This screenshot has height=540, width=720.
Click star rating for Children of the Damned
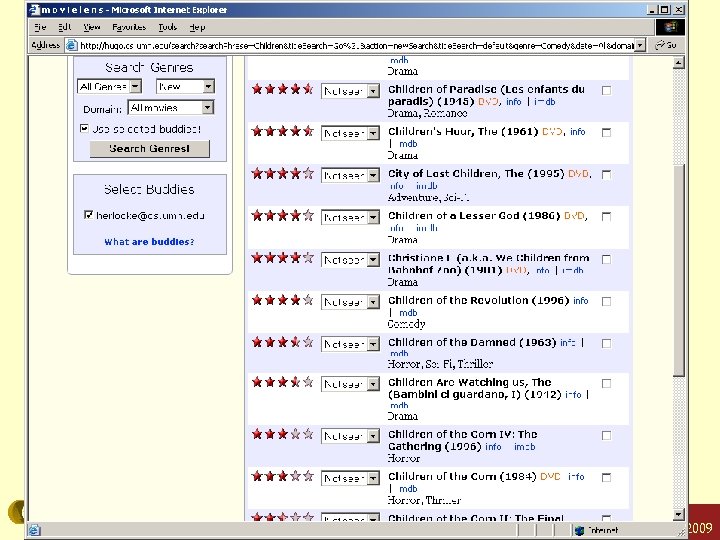tap(282, 342)
